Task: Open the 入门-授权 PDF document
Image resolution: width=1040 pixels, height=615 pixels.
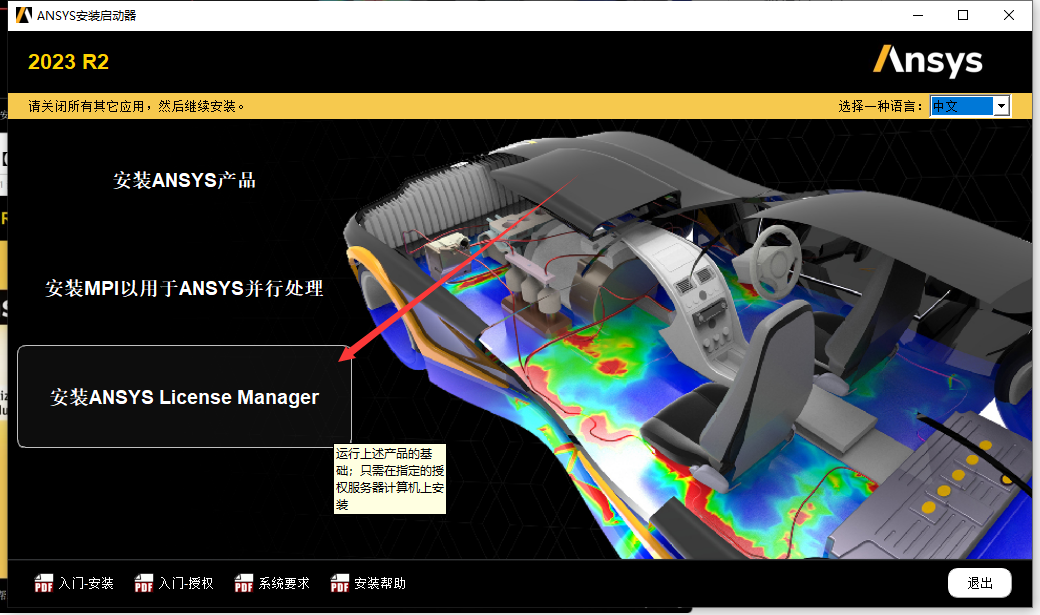Action: click(183, 583)
